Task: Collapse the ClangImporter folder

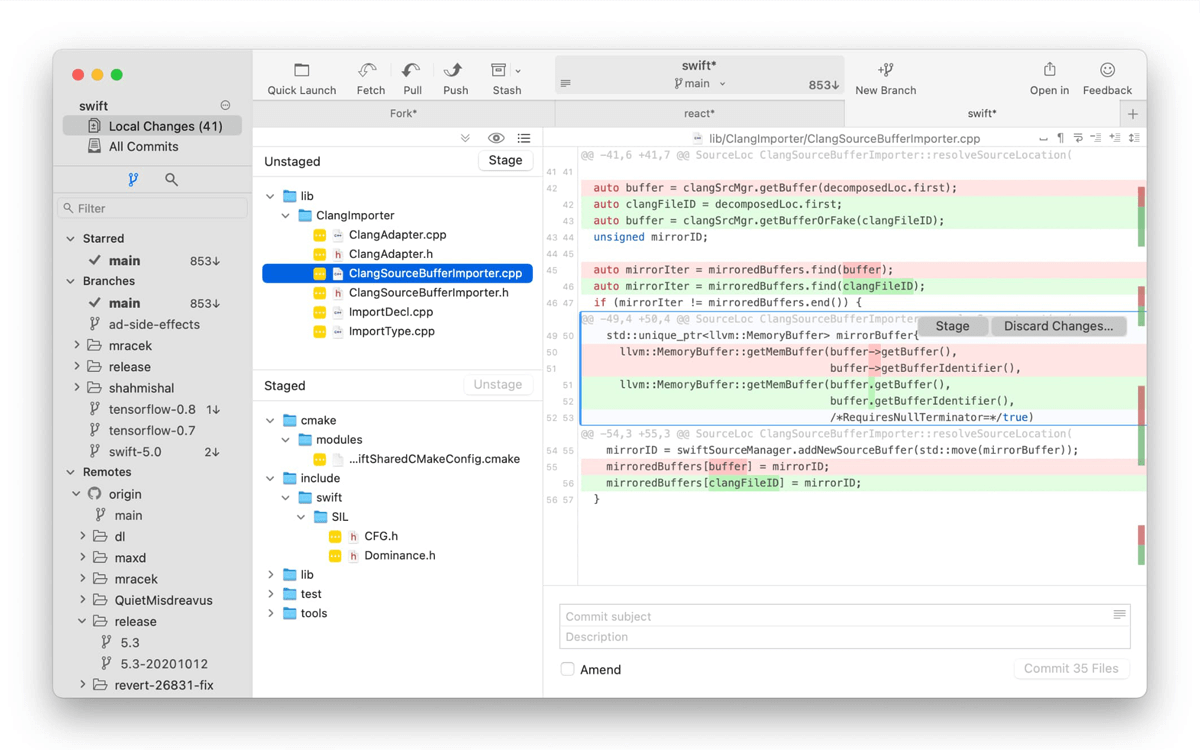Action: tap(286, 216)
